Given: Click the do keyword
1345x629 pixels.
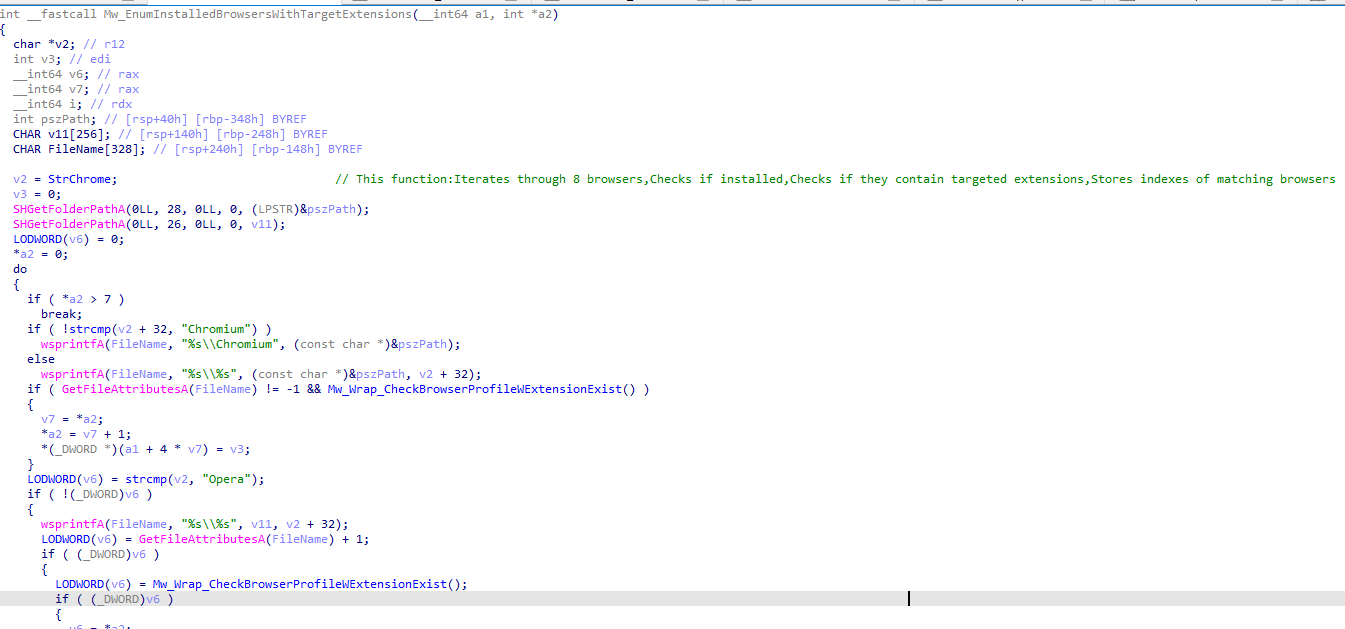Looking at the screenshot, I should tap(20, 269).
